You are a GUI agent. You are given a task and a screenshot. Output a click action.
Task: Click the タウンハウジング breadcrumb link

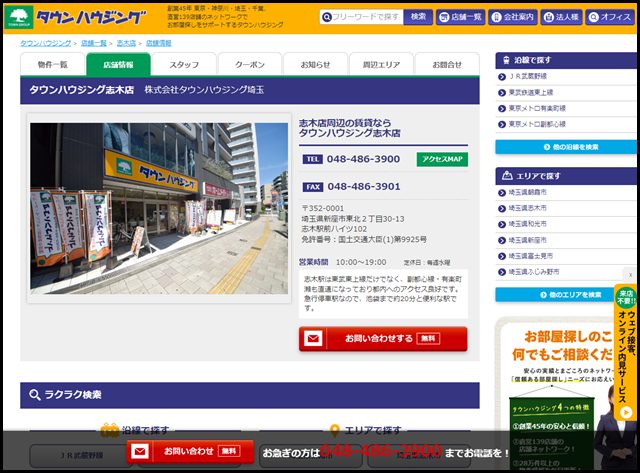coord(46,43)
